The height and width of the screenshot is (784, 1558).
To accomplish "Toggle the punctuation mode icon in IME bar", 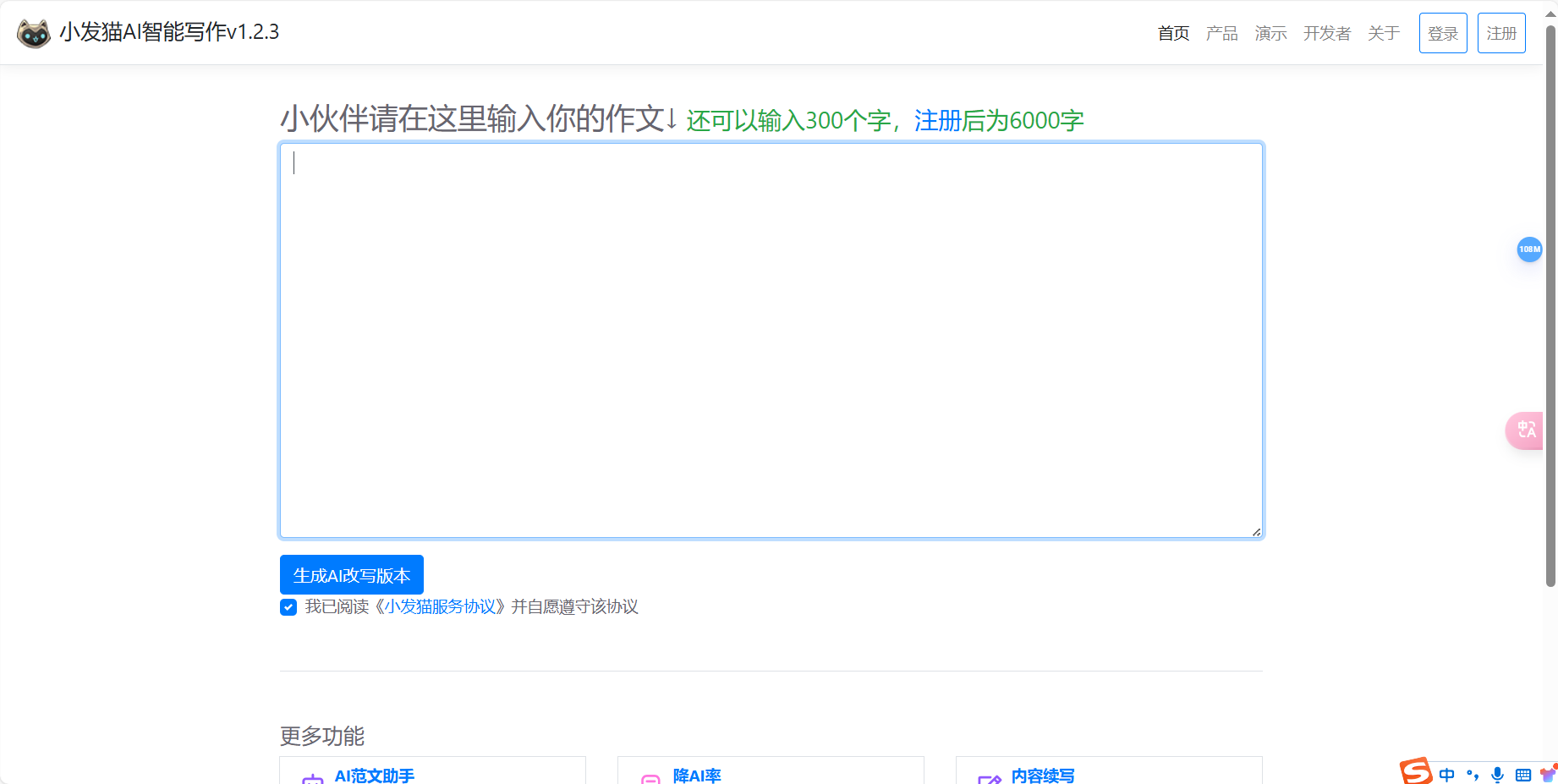I will coord(1473,775).
